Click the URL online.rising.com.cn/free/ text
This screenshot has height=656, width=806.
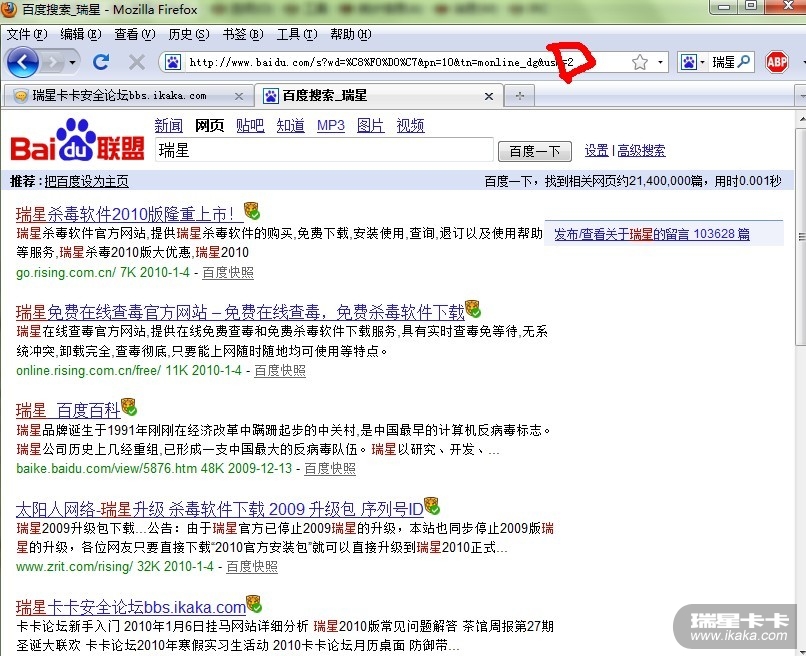pos(88,370)
